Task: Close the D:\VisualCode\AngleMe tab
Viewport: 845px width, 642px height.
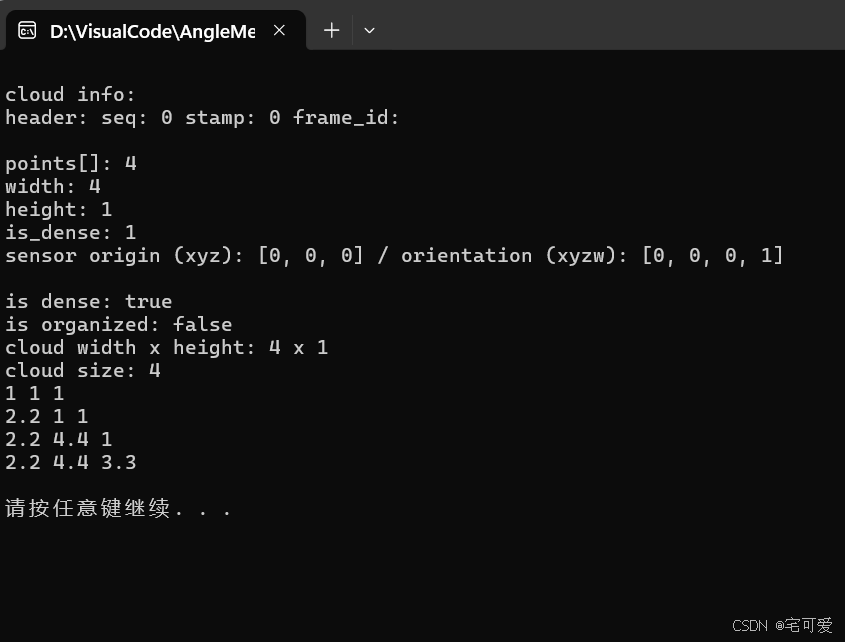Action: pyautogui.click(x=278, y=30)
